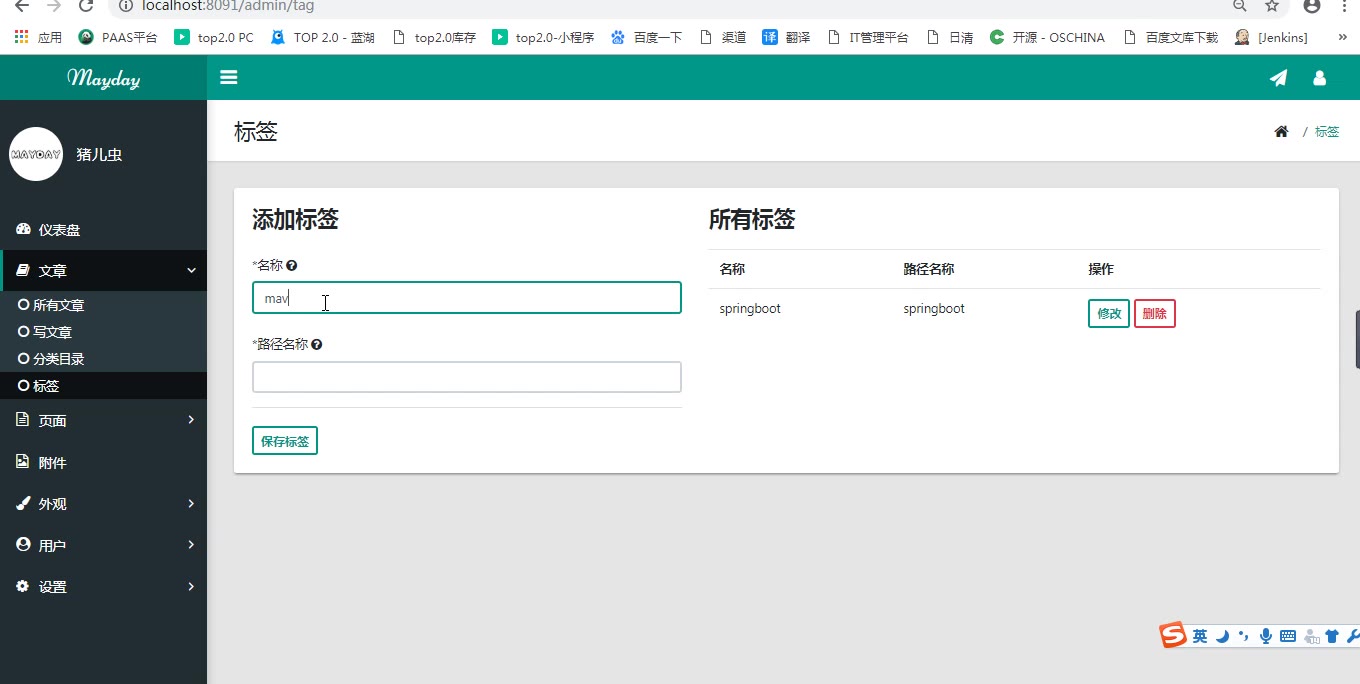Show the 名称 help question mark
This screenshot has width=1360, height=684.
point(292,266)
